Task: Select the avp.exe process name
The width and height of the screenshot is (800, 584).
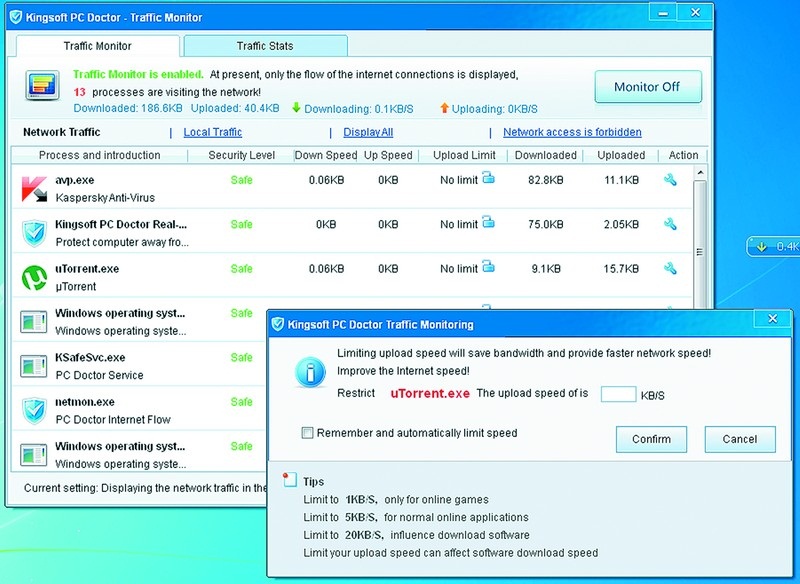Action: pos(74,180)
